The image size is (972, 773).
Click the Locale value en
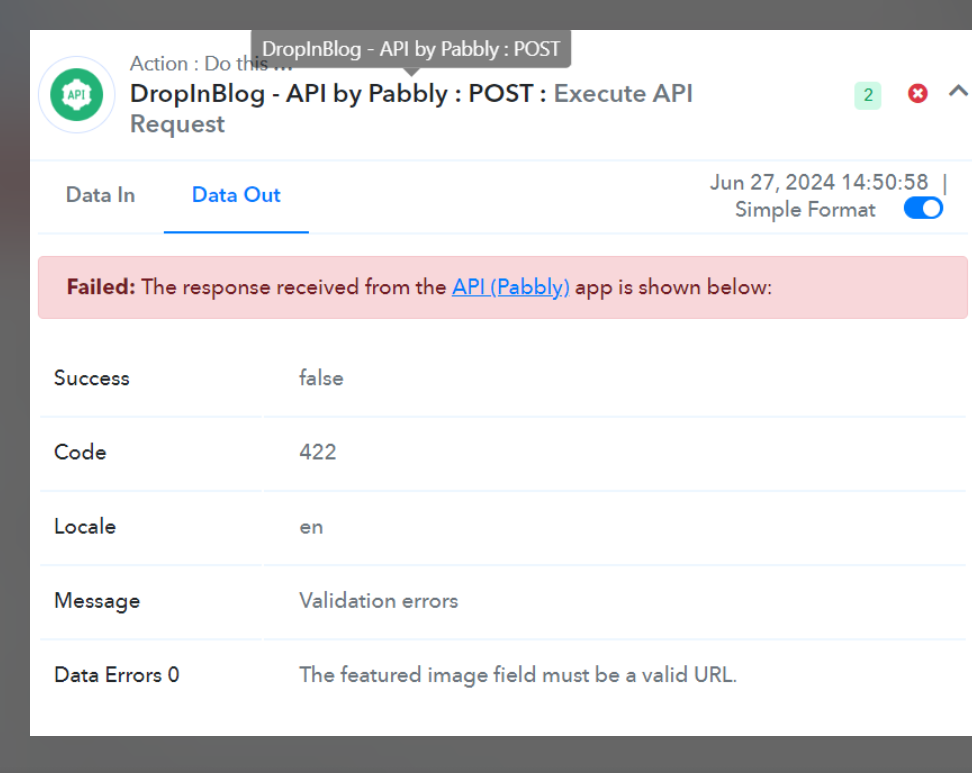tap(311, 527)
